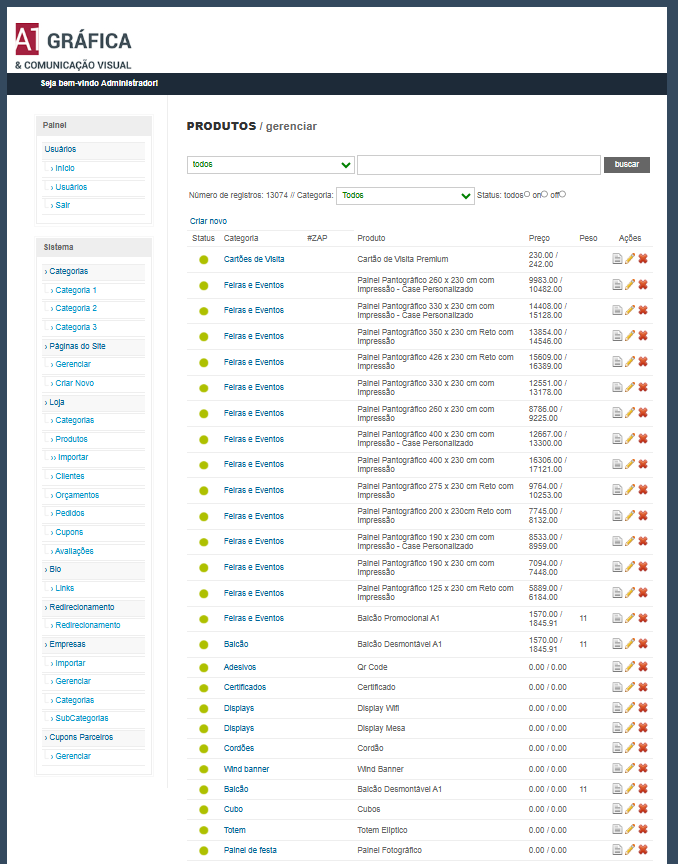Delete the Qr Code product row
Image resolution: width=678 pixels, height=864 pixels.
coord(643,667)
